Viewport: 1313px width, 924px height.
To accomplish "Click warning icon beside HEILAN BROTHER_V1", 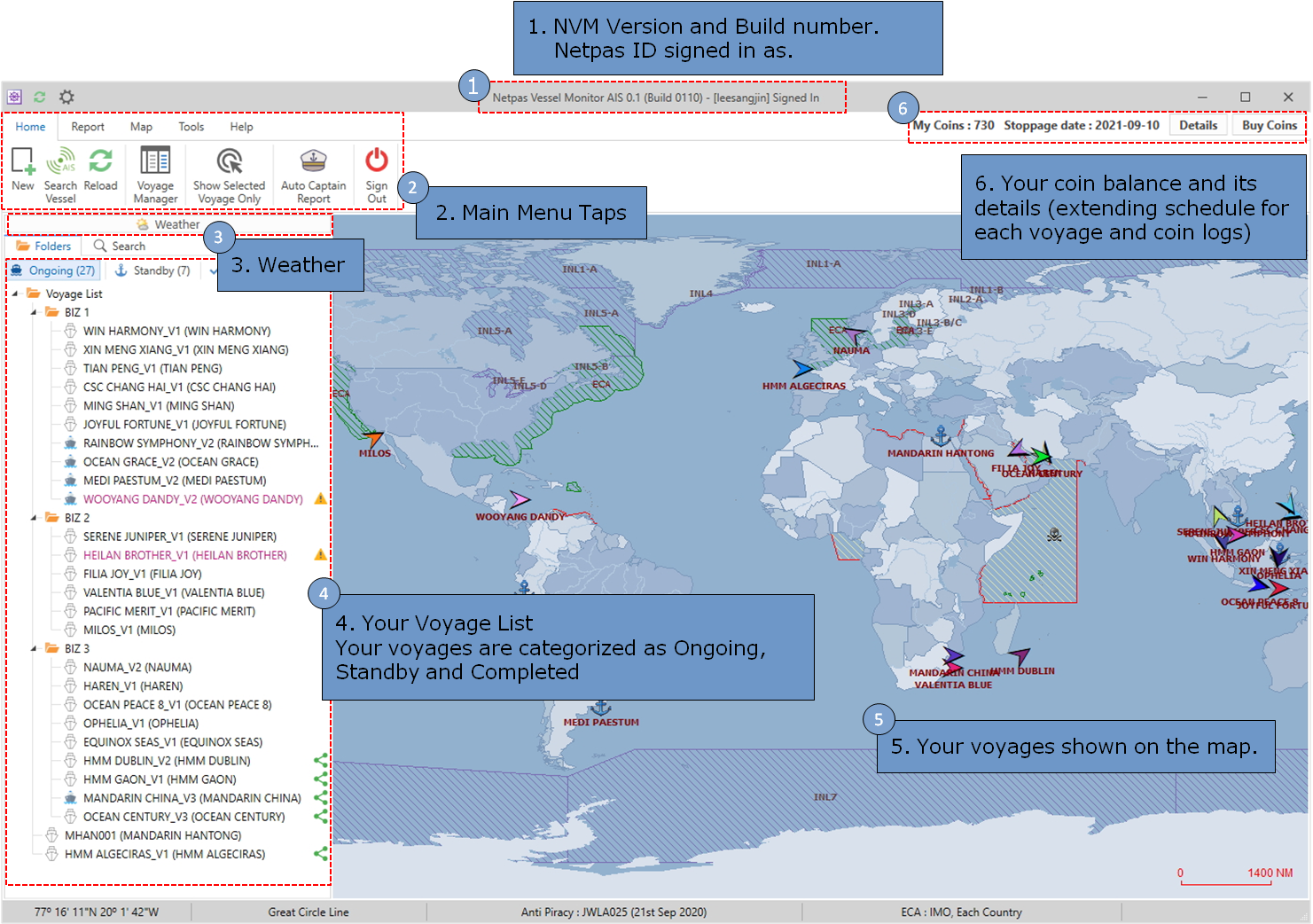I will tap(321, 555).
